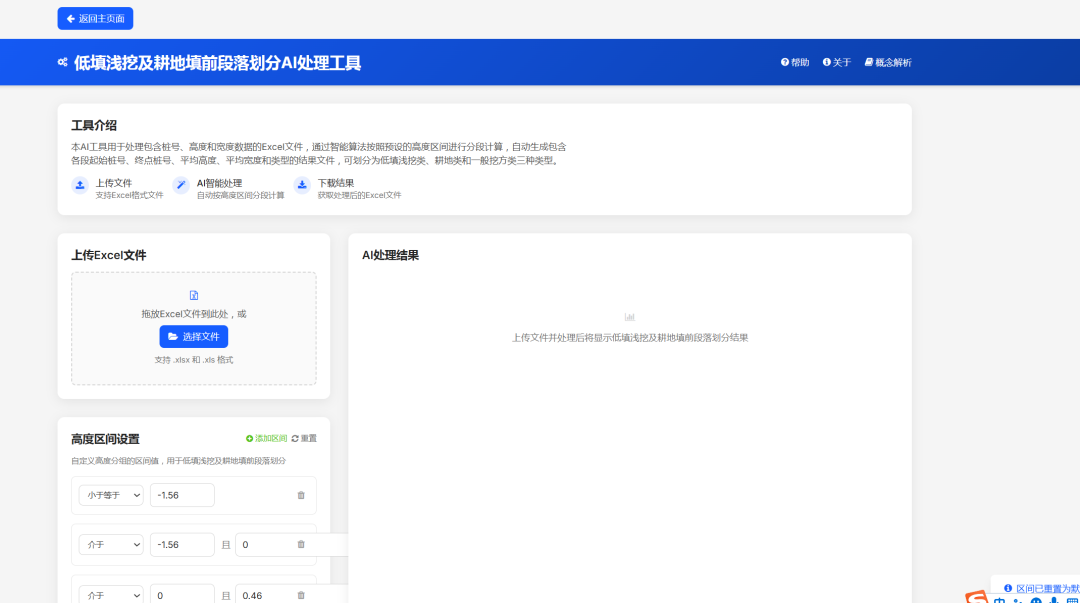Delete the interval between -1.56 and 0
1080x603 pixels.
click(x=301, y=544)
